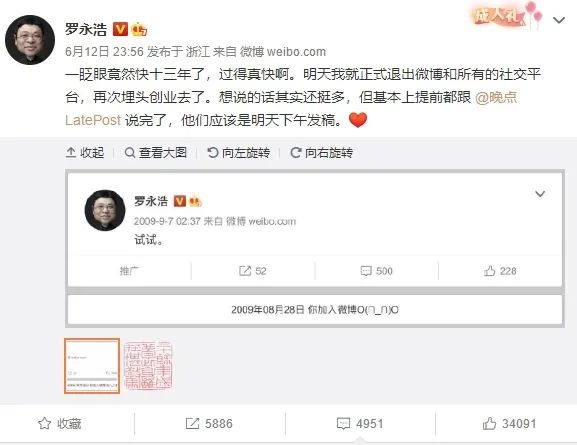Rotate image right with 向右旋转
The image size is (577, 445).
point(322,152)
